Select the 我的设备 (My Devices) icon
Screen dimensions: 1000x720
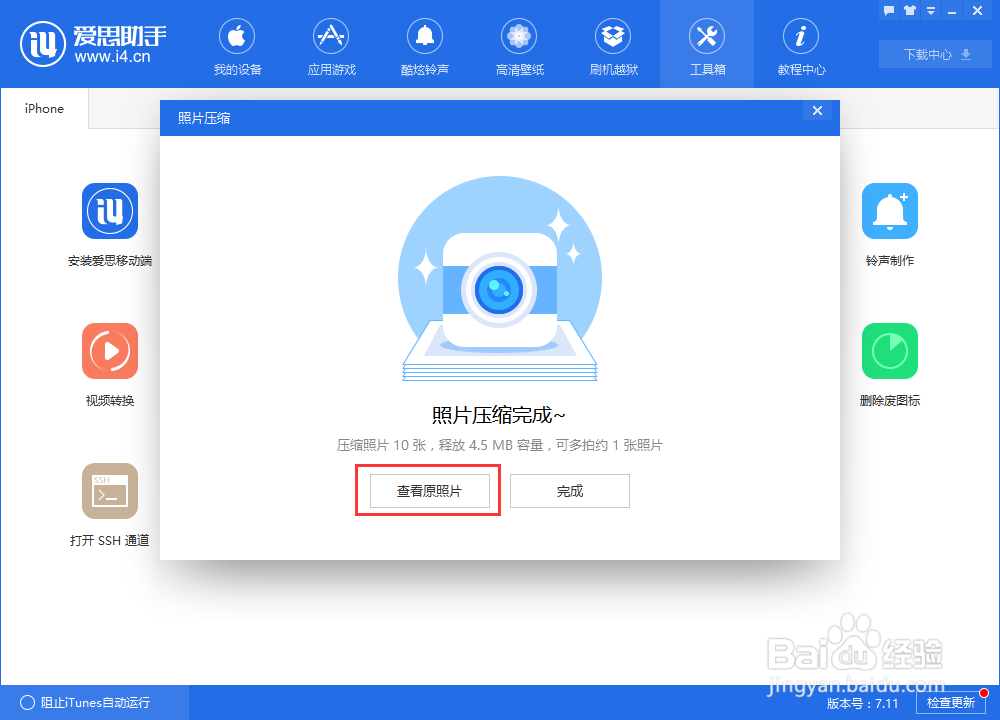point(237,45)
